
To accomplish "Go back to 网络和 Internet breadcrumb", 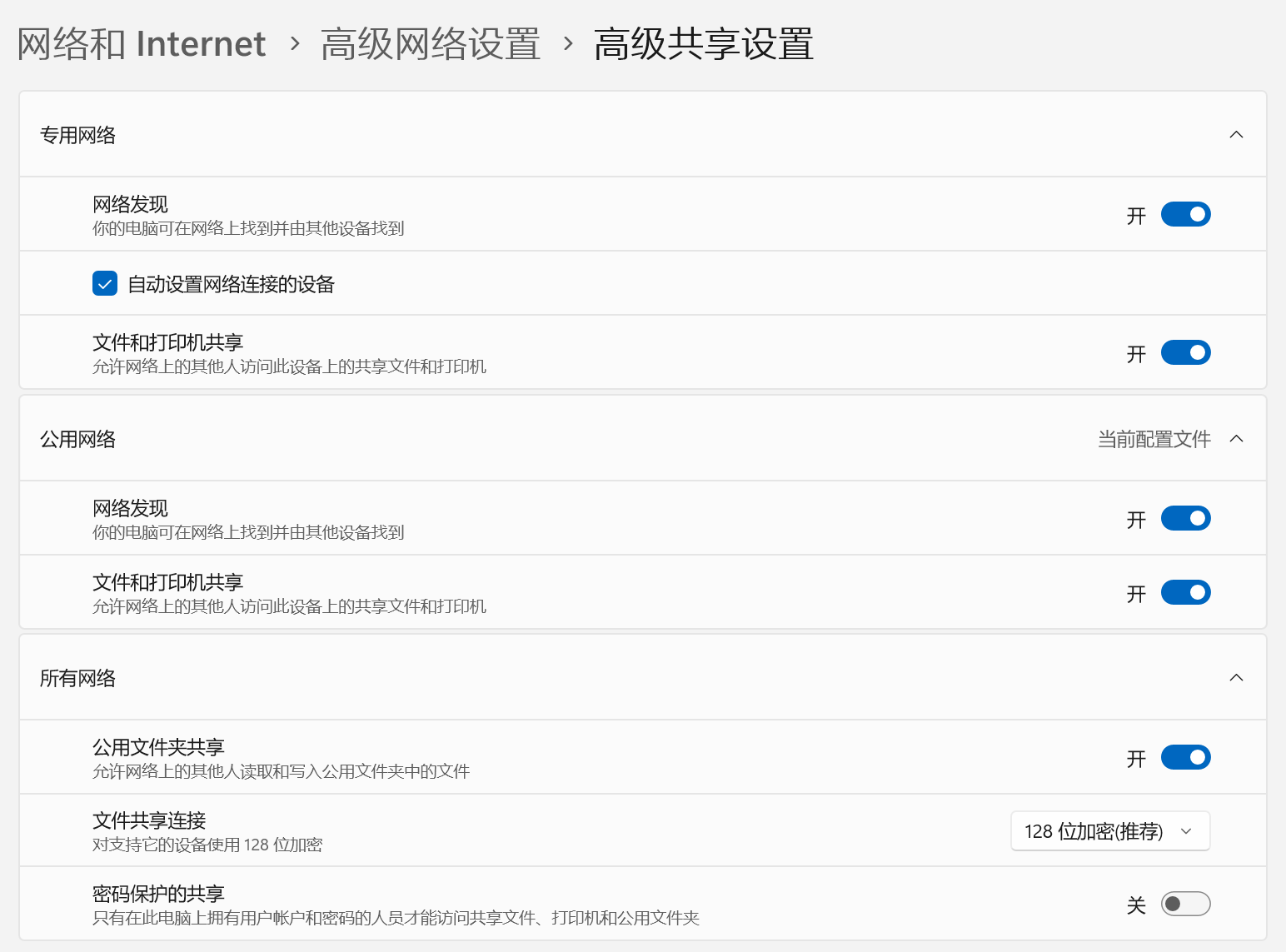I will (142, 44).
